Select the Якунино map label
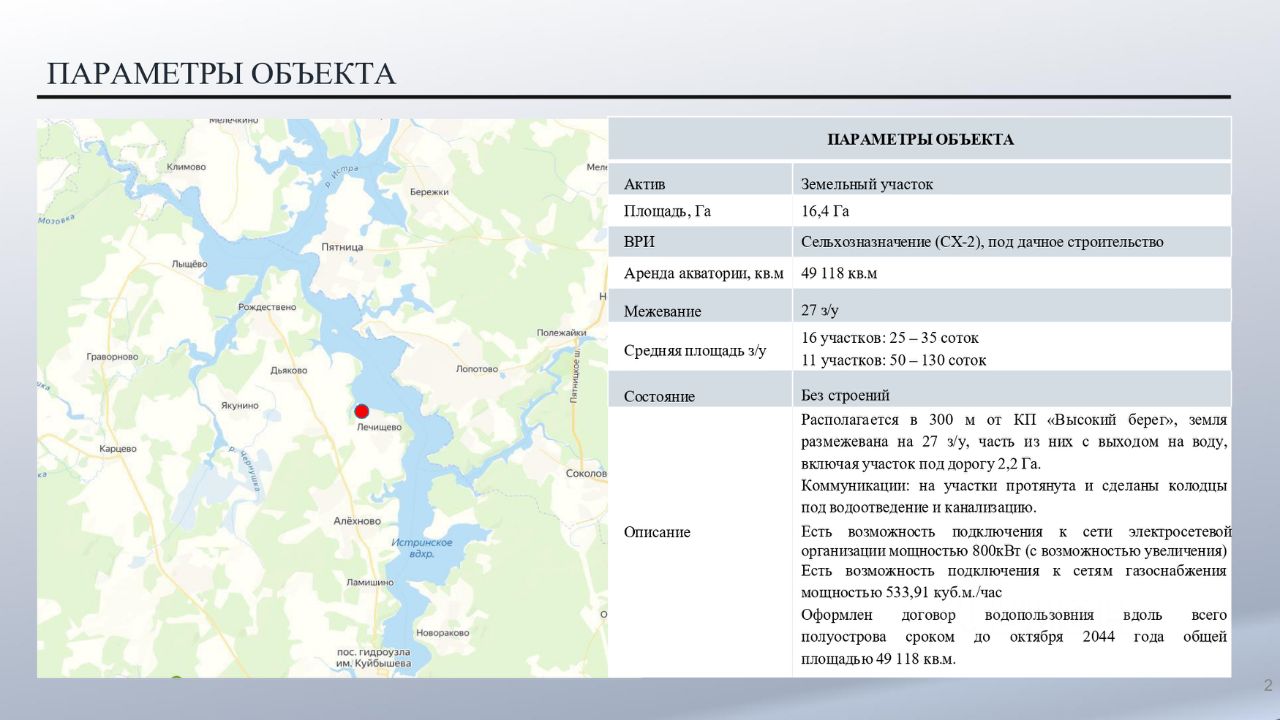 240,405
